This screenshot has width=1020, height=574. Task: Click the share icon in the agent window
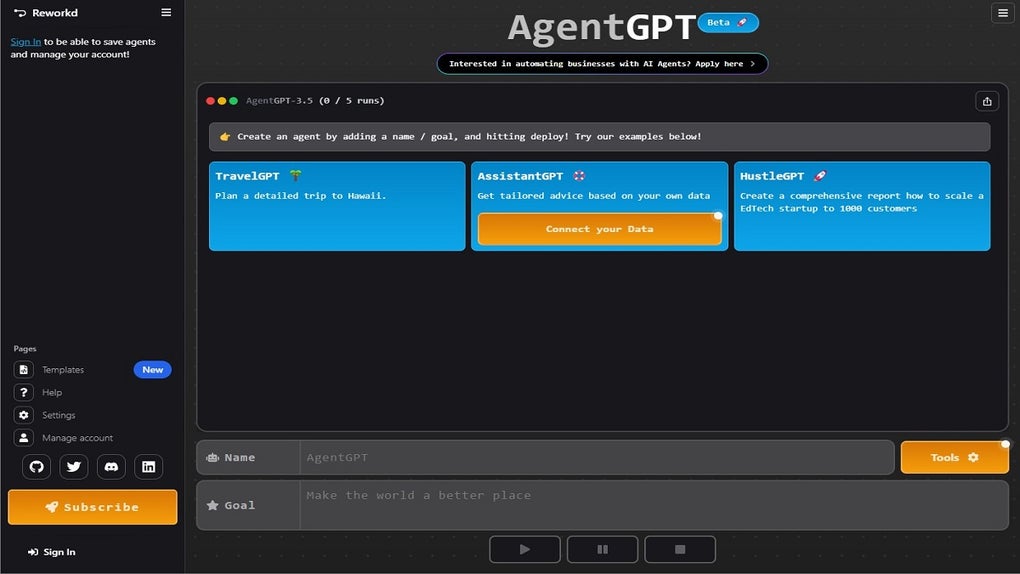point(987,101)
